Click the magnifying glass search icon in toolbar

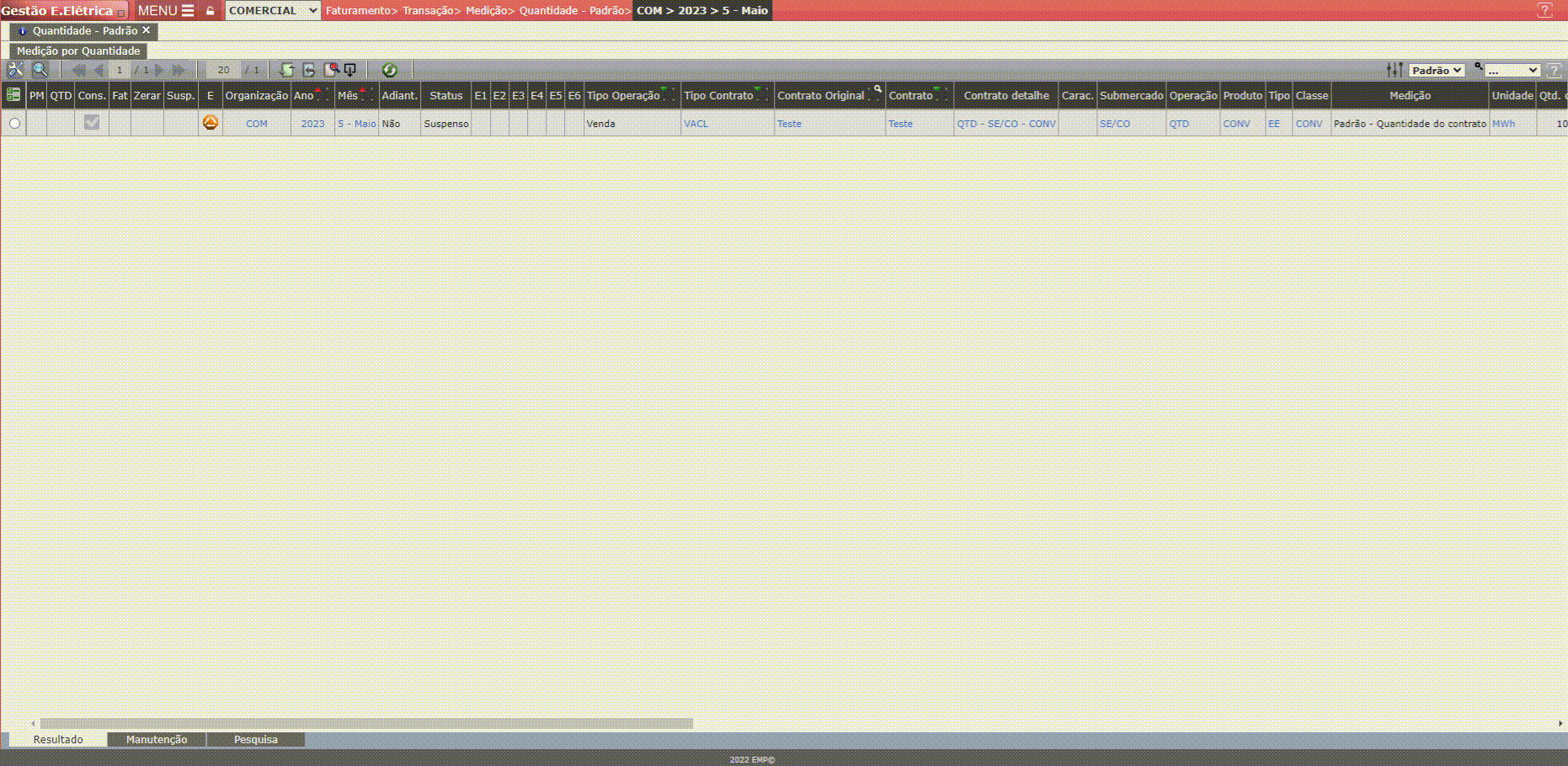click(40, 70)
